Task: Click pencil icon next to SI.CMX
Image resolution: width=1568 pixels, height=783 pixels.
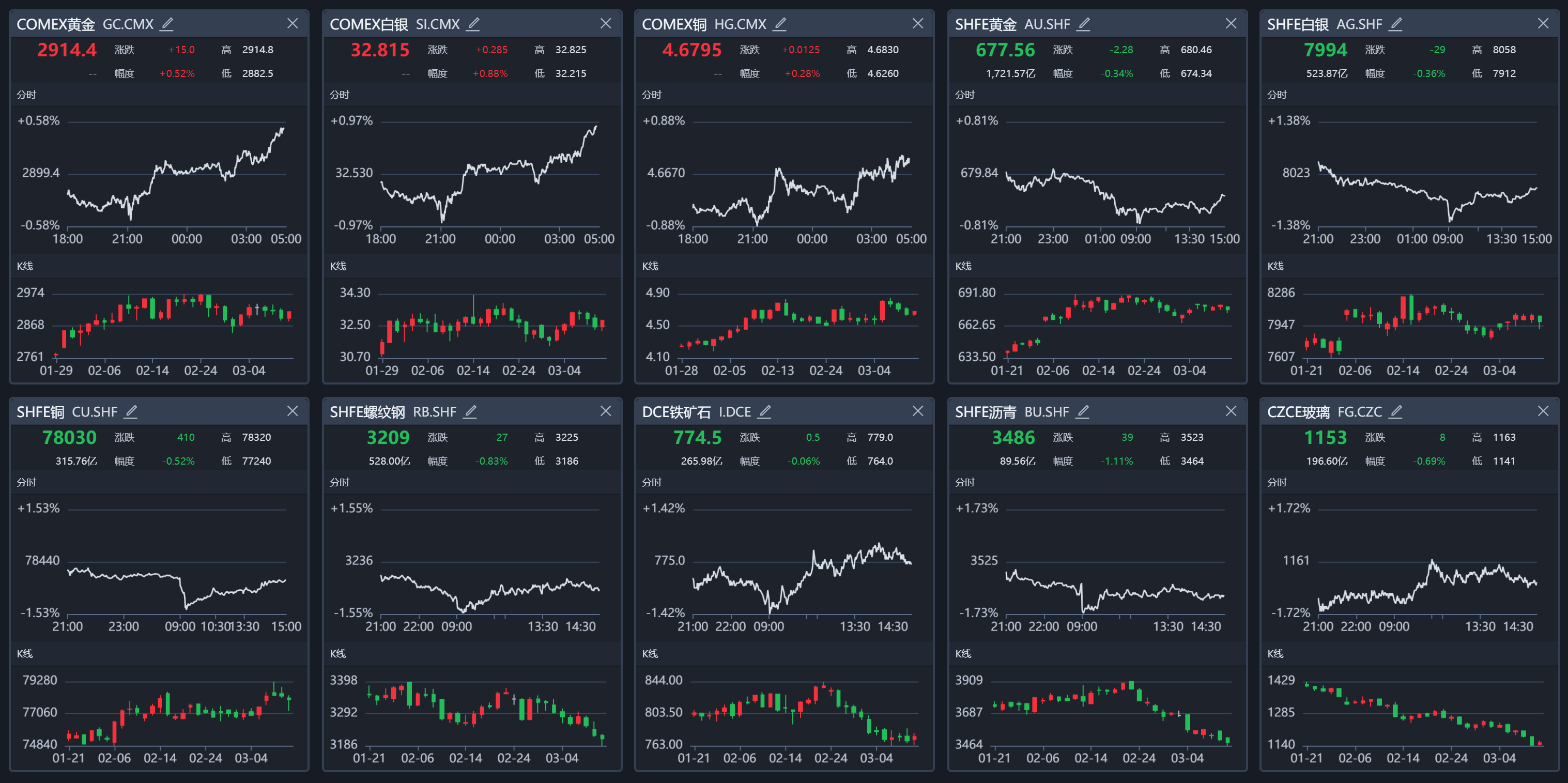Action: click(473, 24)
